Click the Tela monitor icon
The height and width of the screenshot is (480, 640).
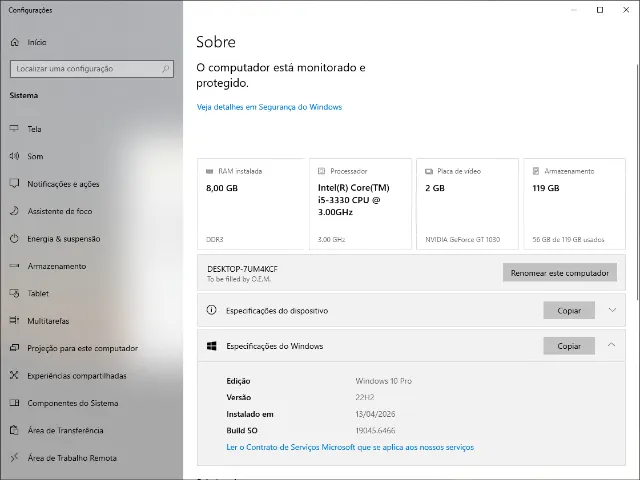pos(14,129)
